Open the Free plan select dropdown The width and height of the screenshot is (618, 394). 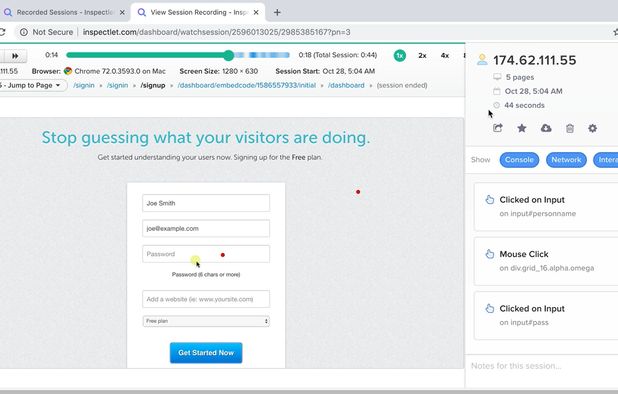point(206,321)
